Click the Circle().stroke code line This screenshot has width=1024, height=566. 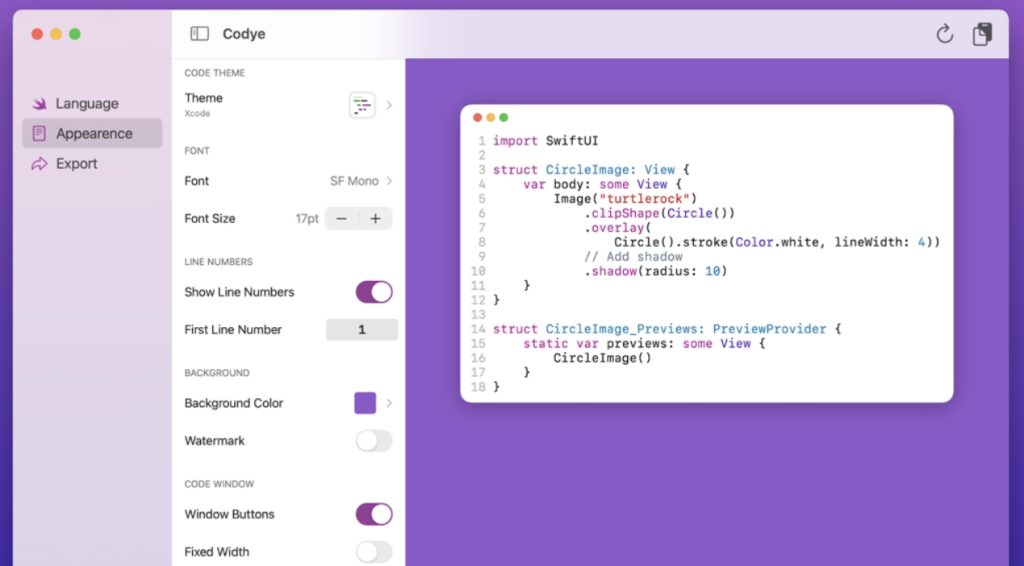[777, 242]
